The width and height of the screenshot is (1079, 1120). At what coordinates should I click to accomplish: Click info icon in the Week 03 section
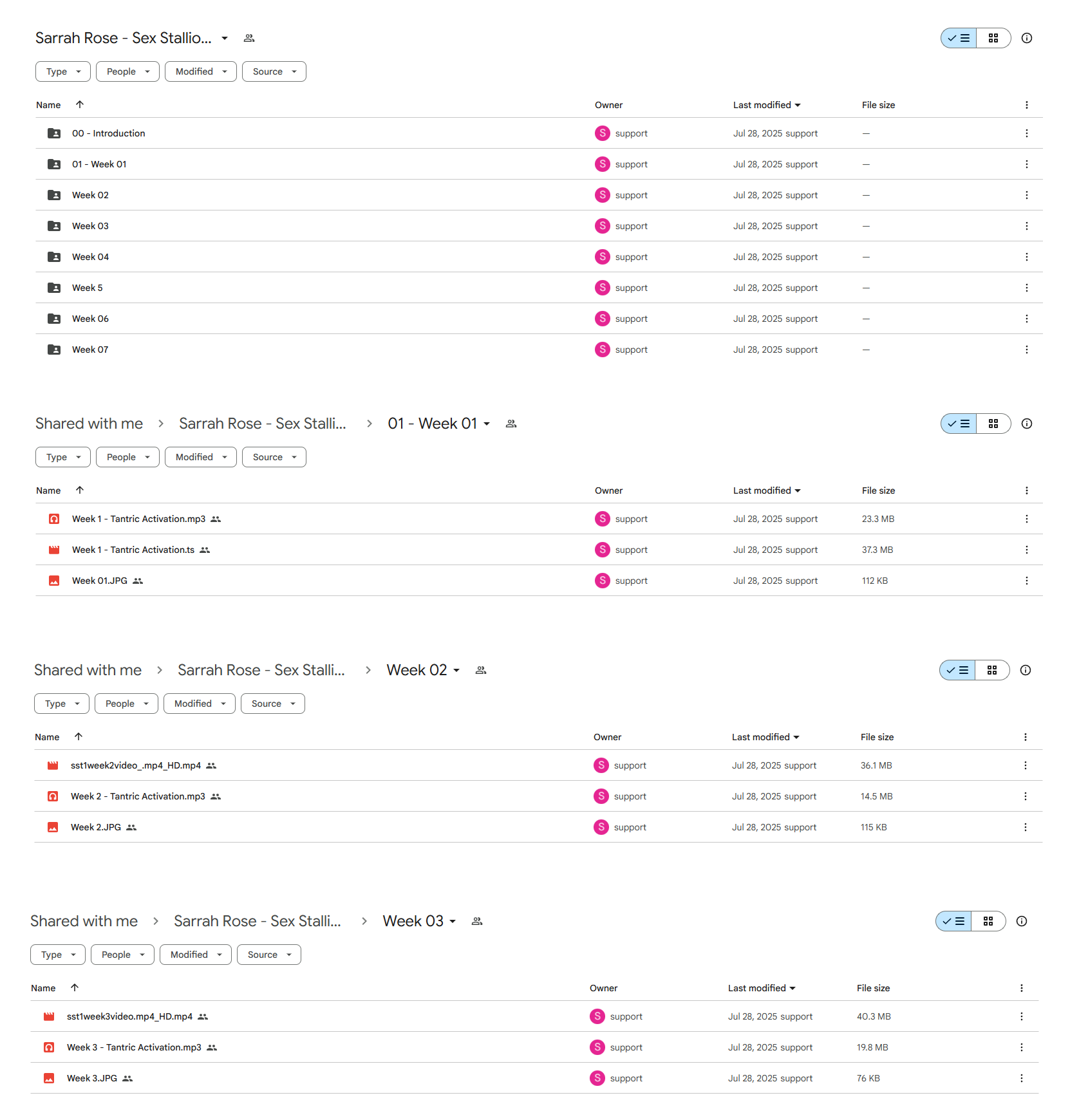1021,921
